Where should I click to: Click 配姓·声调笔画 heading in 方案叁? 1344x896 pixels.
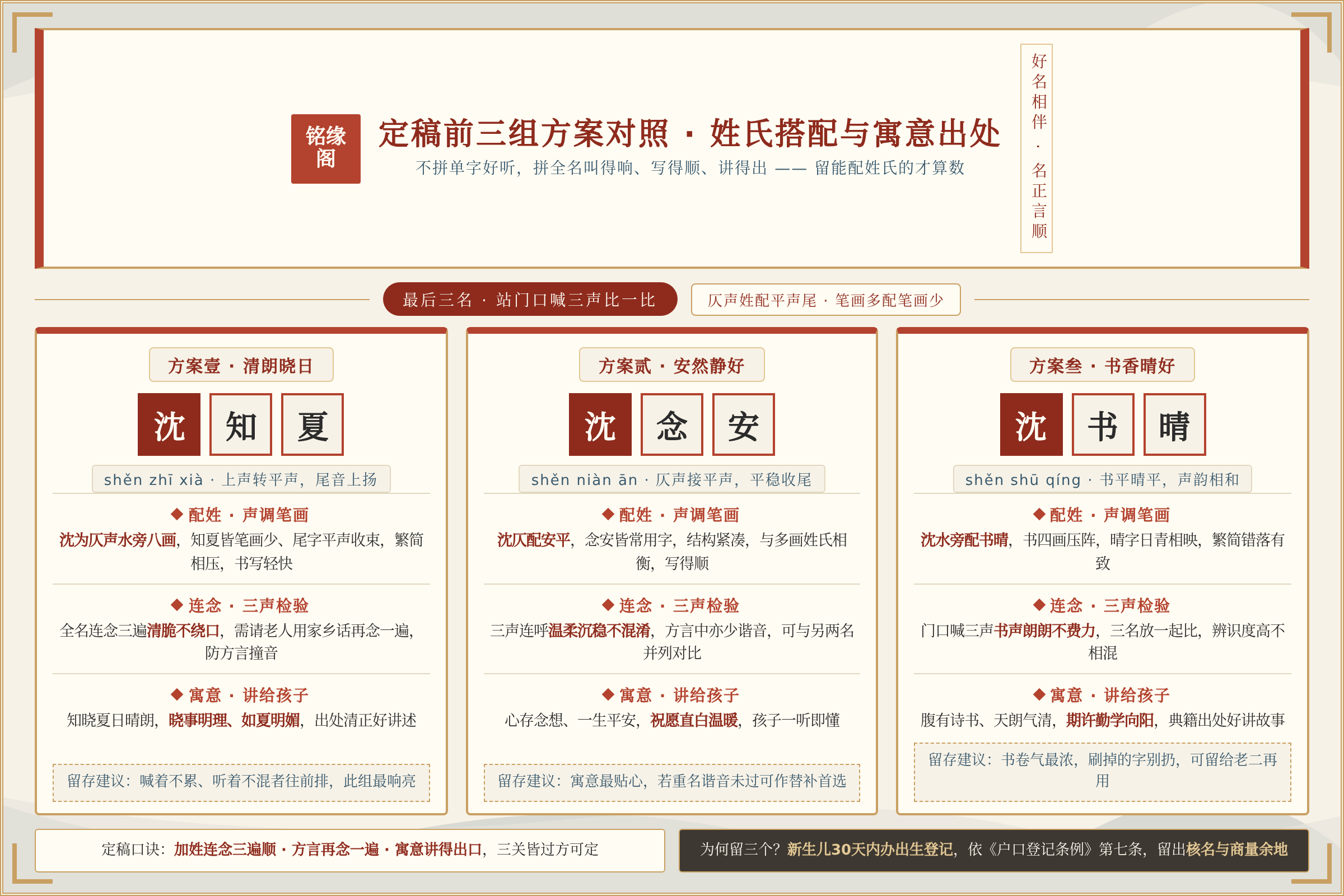pos(1102,514)
